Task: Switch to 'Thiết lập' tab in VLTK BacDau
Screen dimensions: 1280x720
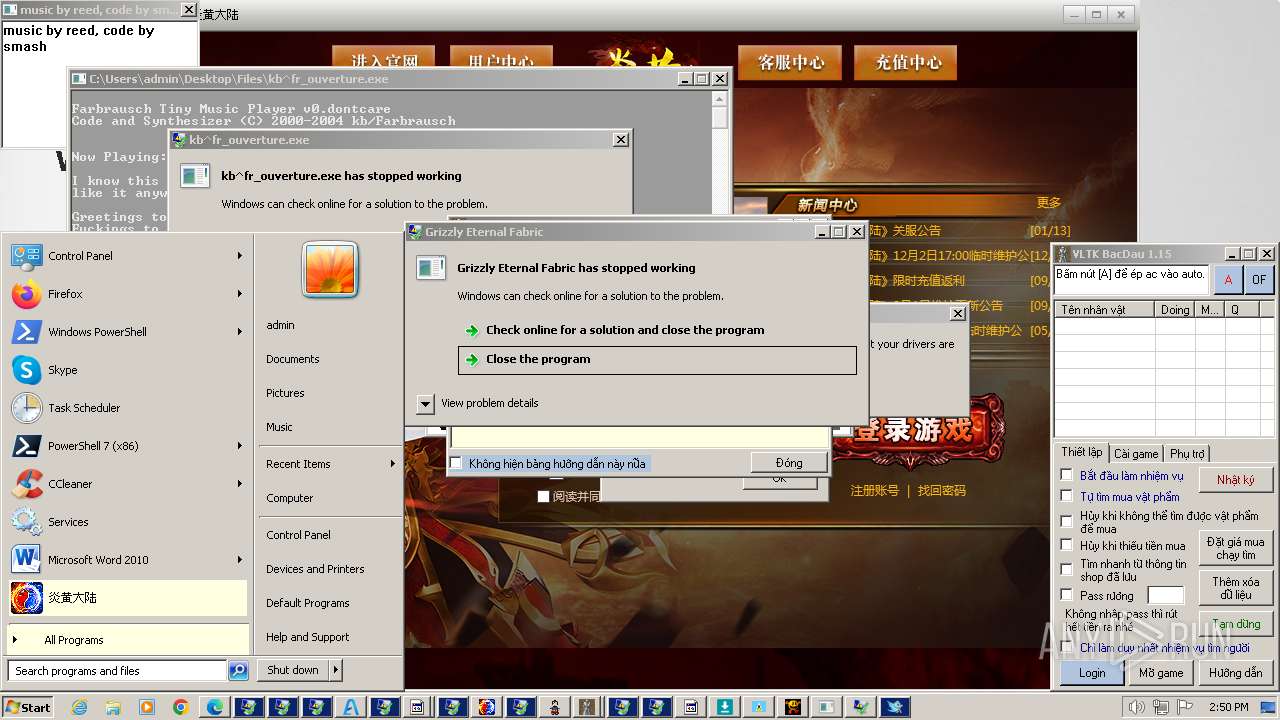Action: click(1081, 453)
